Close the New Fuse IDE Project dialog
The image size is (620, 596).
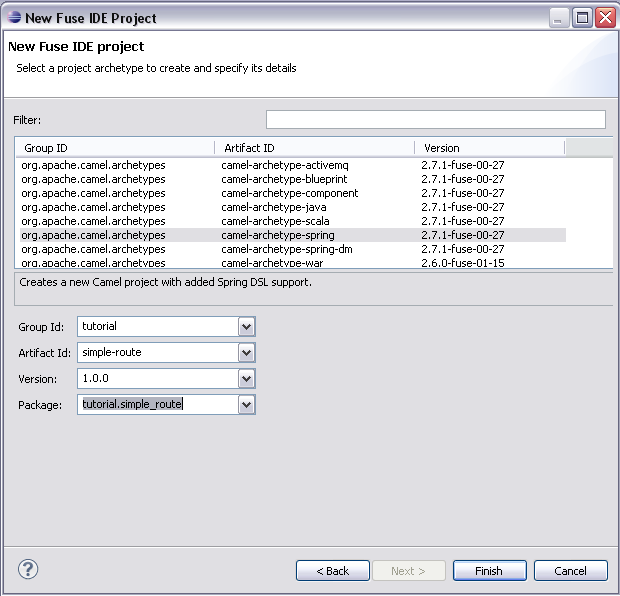606,18
